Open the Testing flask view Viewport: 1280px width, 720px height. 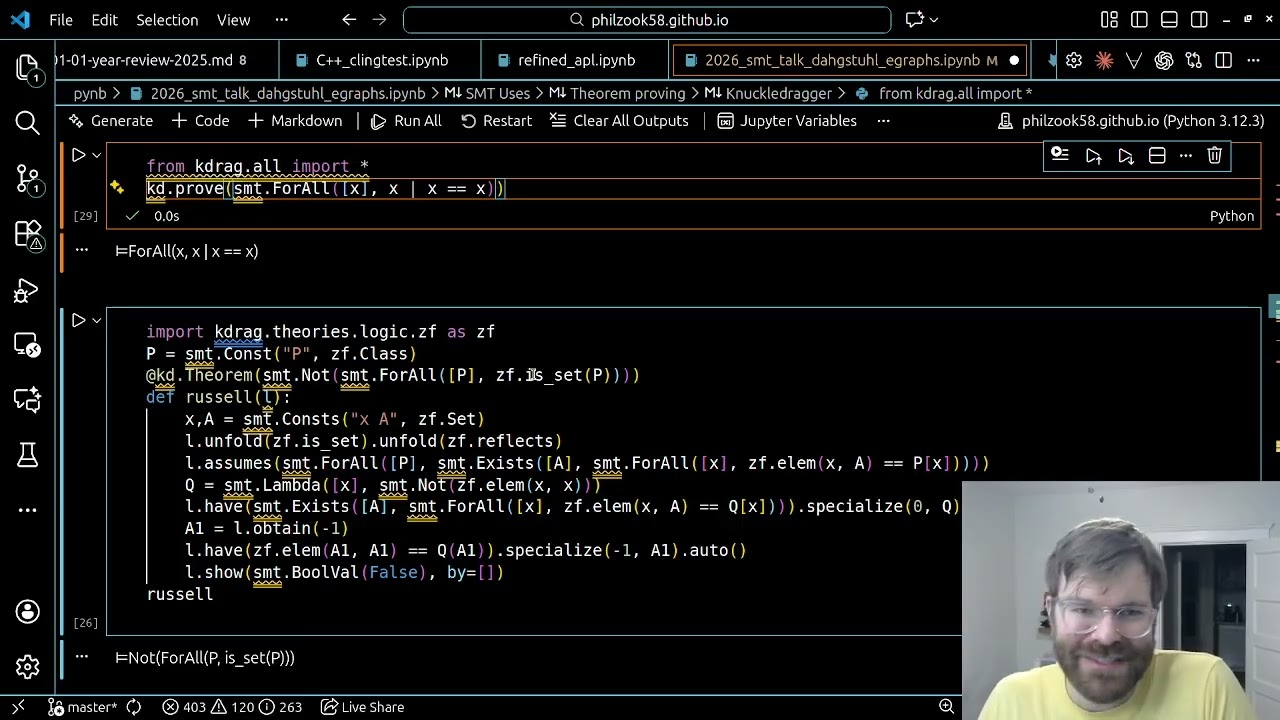[x=27, y=455]
